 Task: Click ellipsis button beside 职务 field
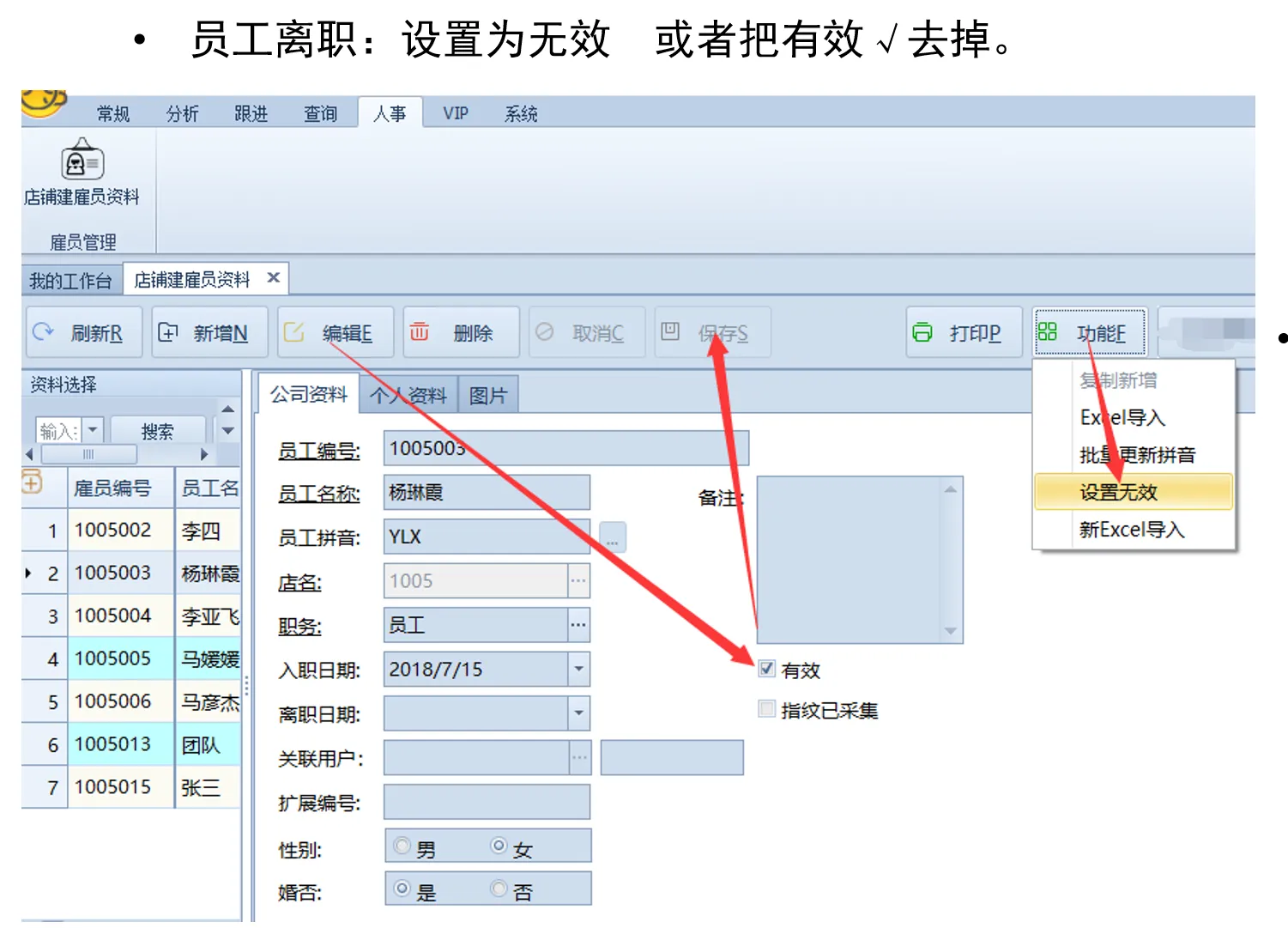coord(579,625)
